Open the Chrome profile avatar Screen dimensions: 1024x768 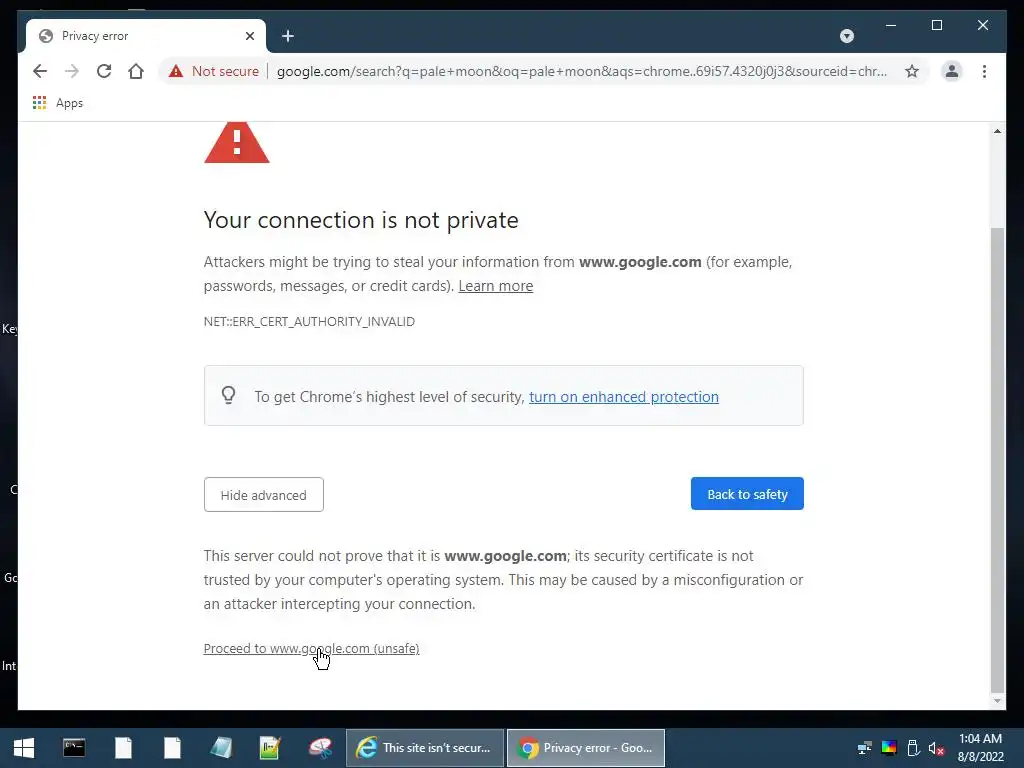(952, 71)
